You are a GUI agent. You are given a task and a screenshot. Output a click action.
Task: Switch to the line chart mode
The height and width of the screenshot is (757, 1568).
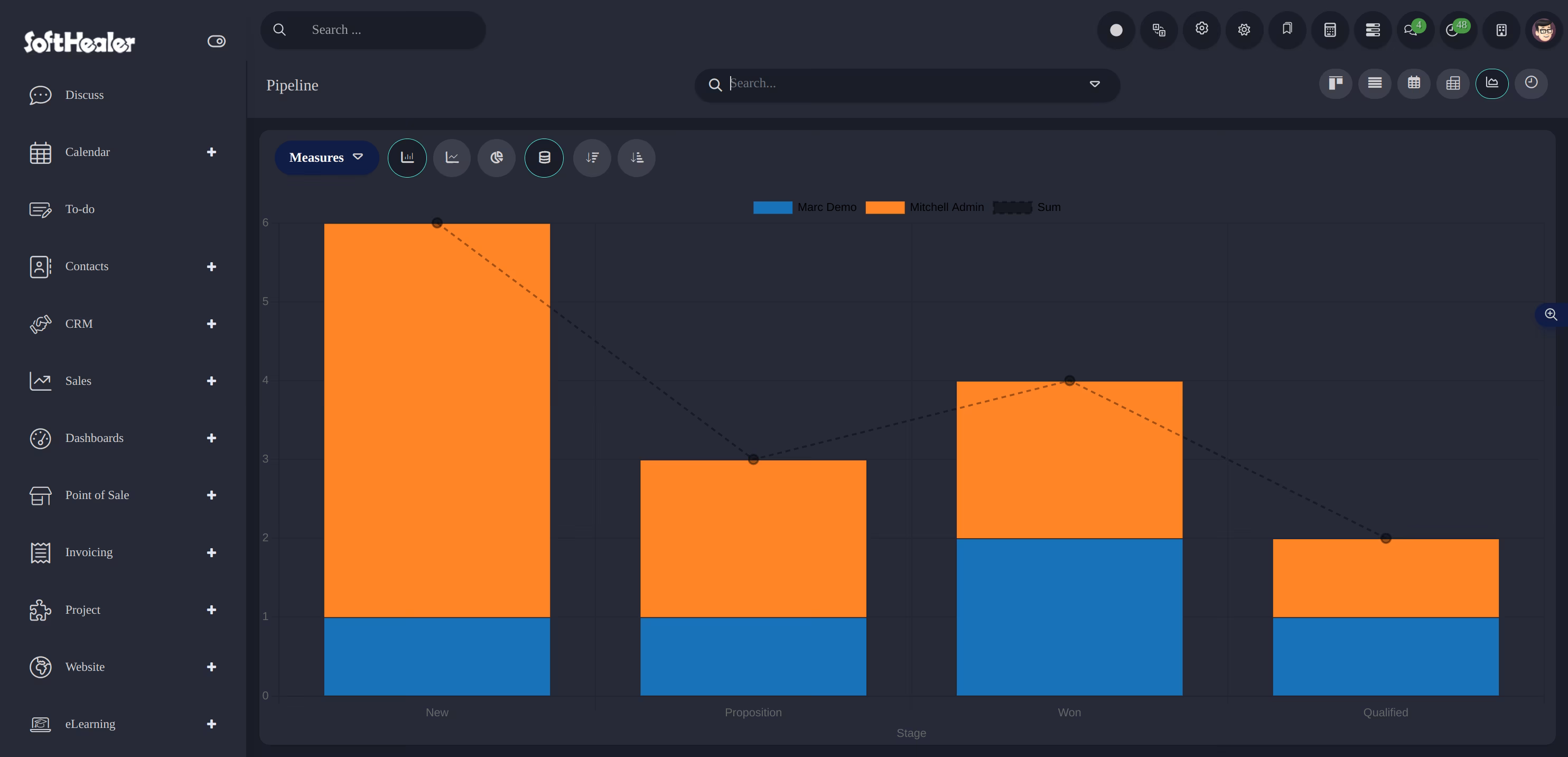tap(452, 158)
